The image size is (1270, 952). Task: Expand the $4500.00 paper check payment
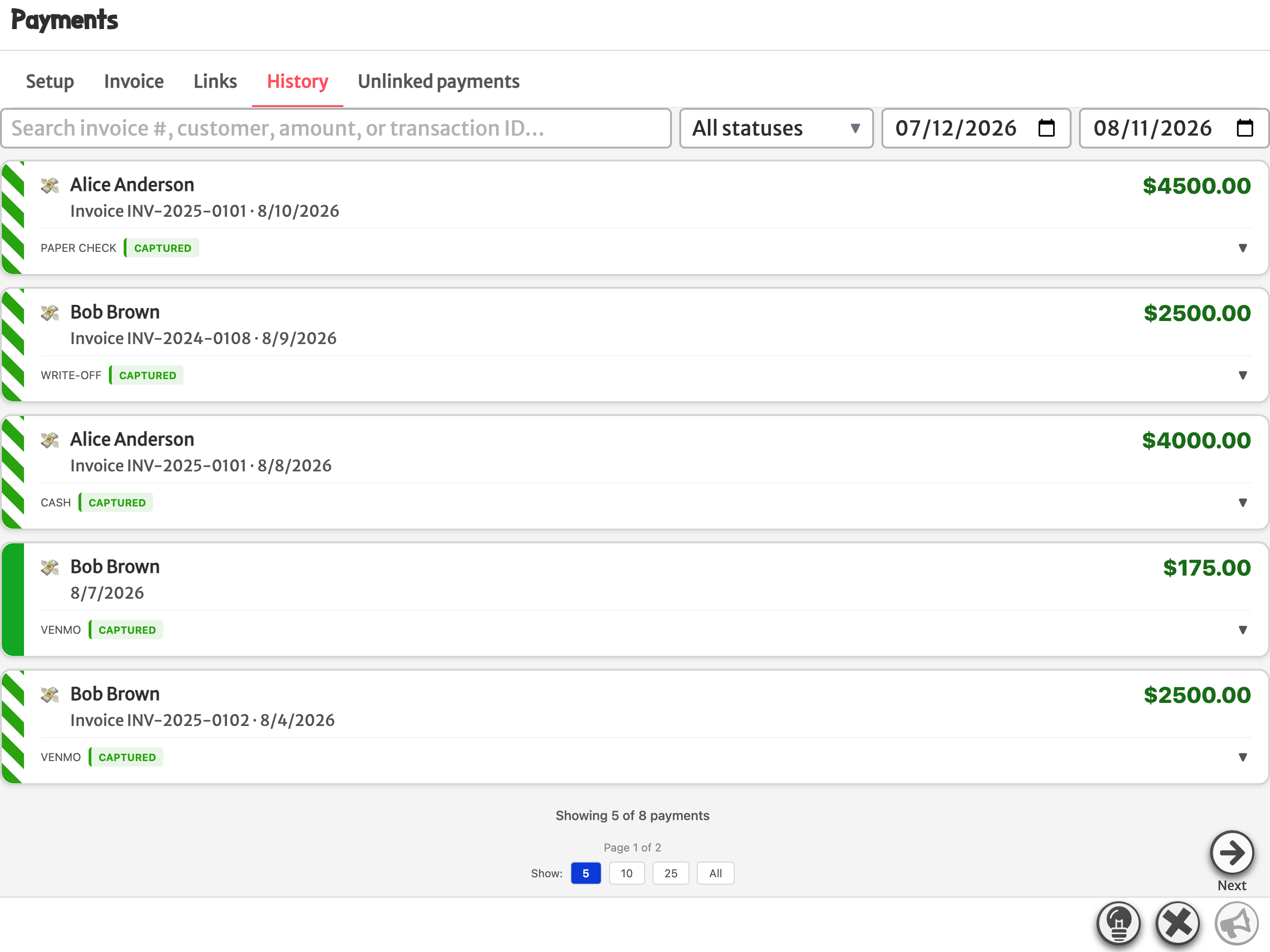pos(1242,248)
